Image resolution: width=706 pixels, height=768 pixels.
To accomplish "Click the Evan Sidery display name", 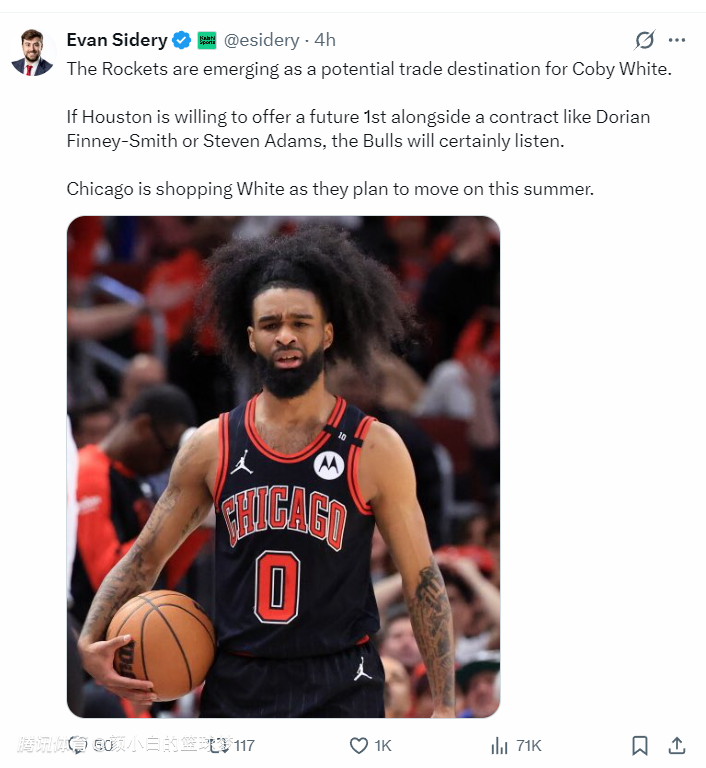I will [117, 40].
